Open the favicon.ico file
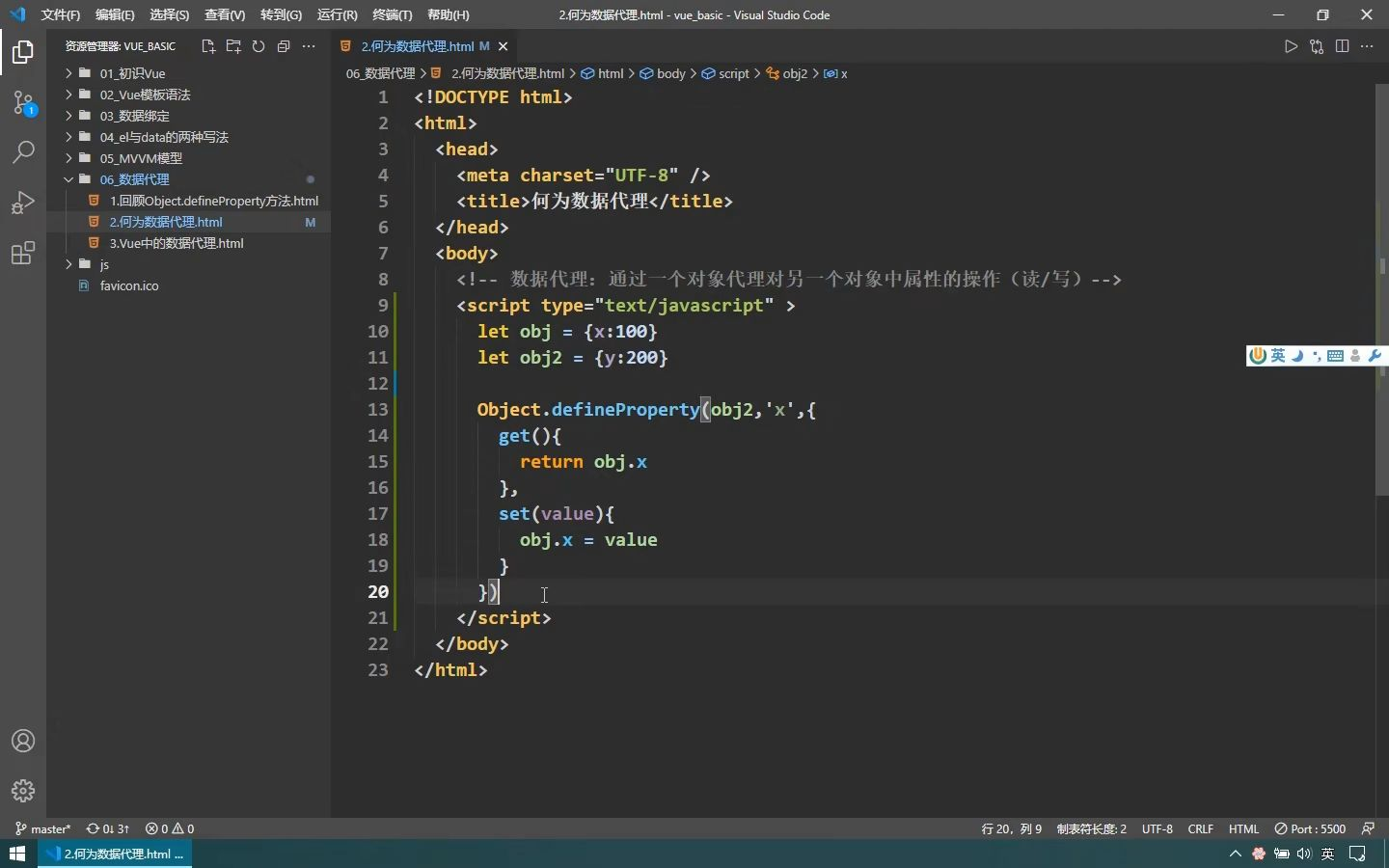This screenshot has width=1389, height=868. coord(188,285)
